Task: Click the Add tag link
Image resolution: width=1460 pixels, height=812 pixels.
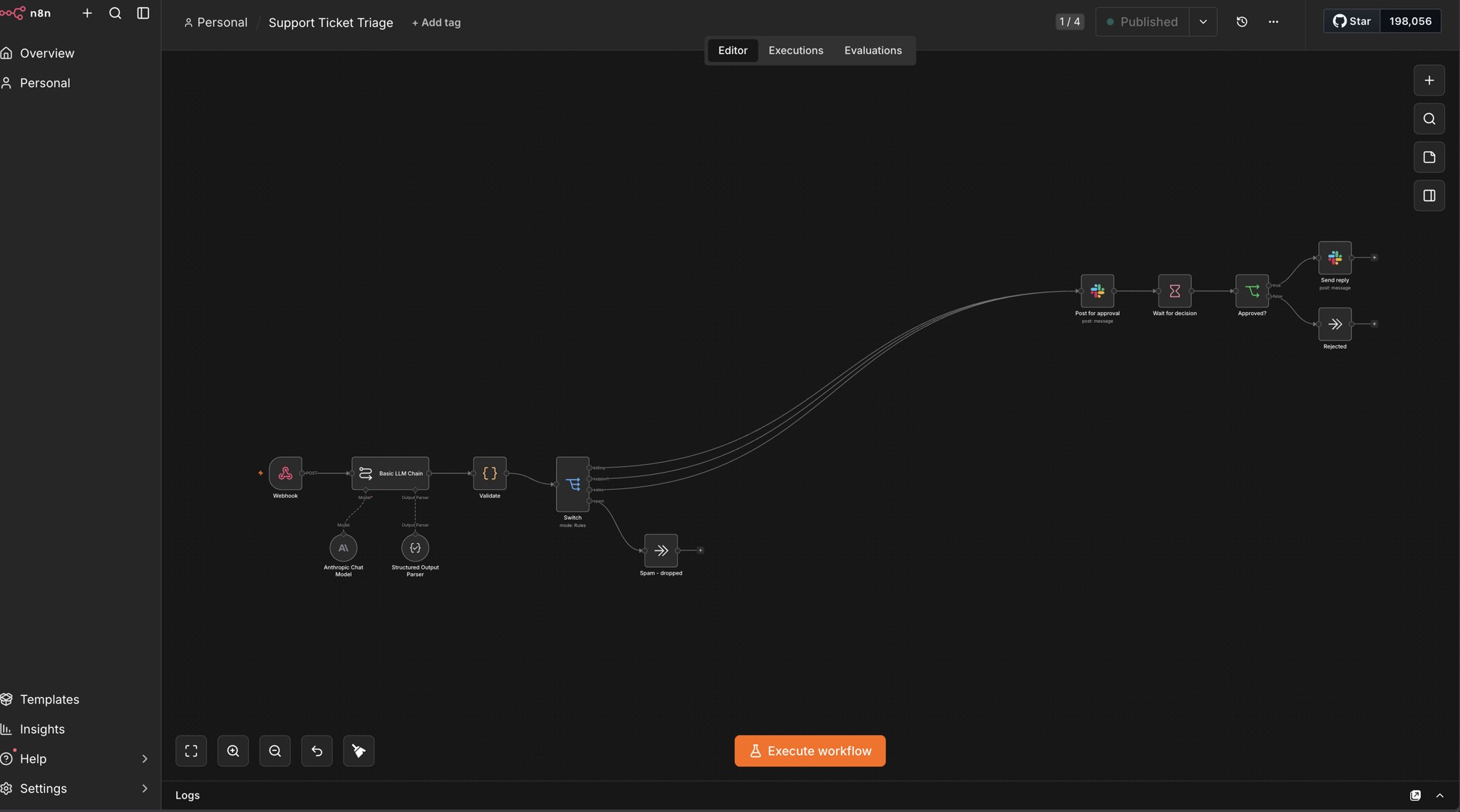Action: pyautogui.click(x=436, y=23)
